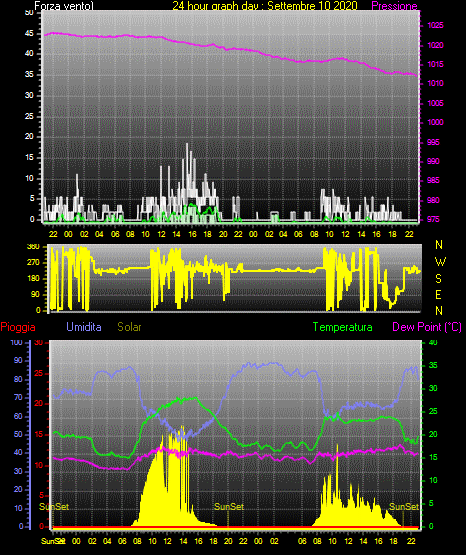
Task: Click the green 'Temperatura' legend label
Action: tap(343, 327)
